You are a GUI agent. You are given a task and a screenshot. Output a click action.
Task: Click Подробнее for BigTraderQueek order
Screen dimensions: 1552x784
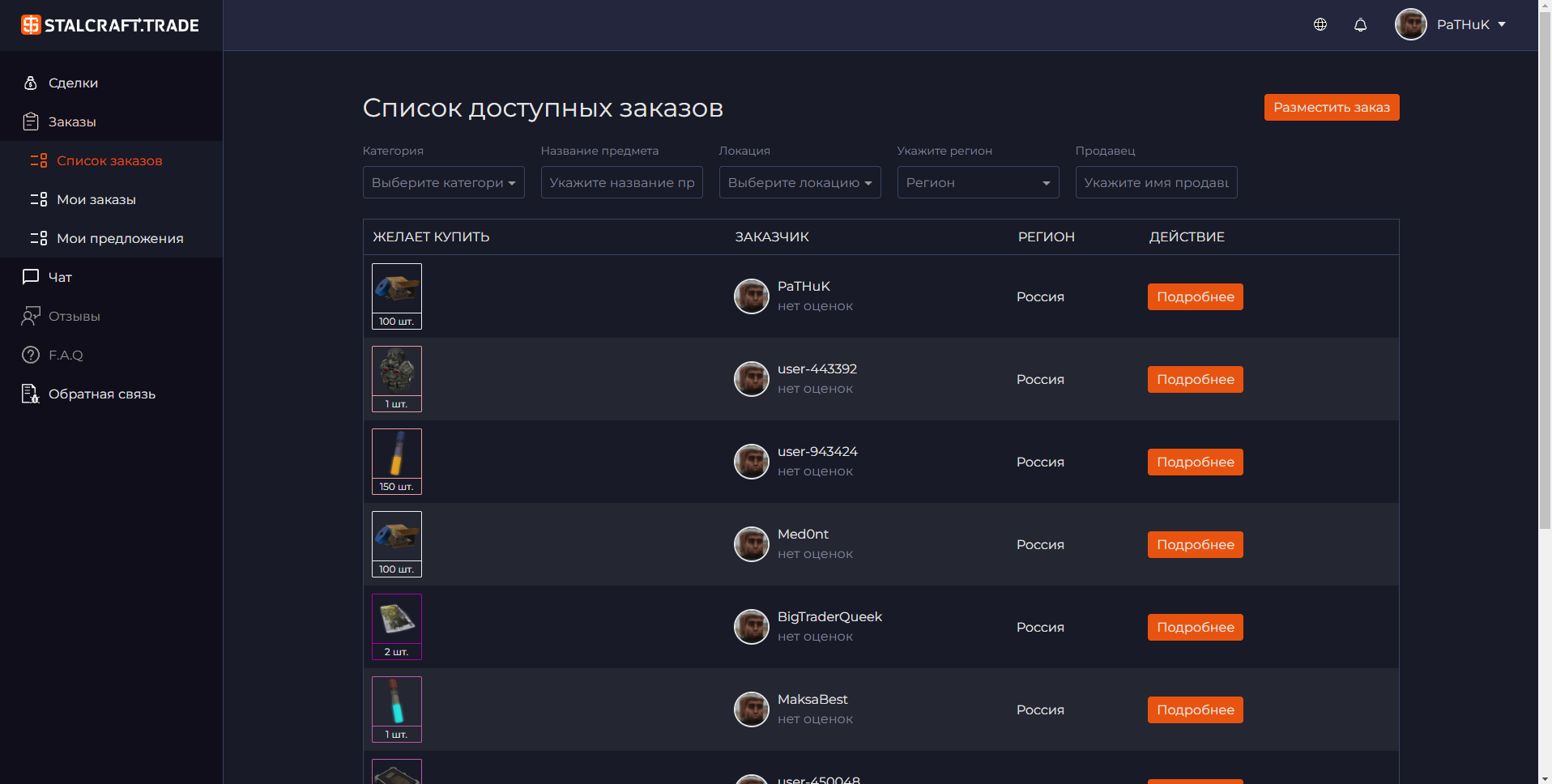[1196, 627]
